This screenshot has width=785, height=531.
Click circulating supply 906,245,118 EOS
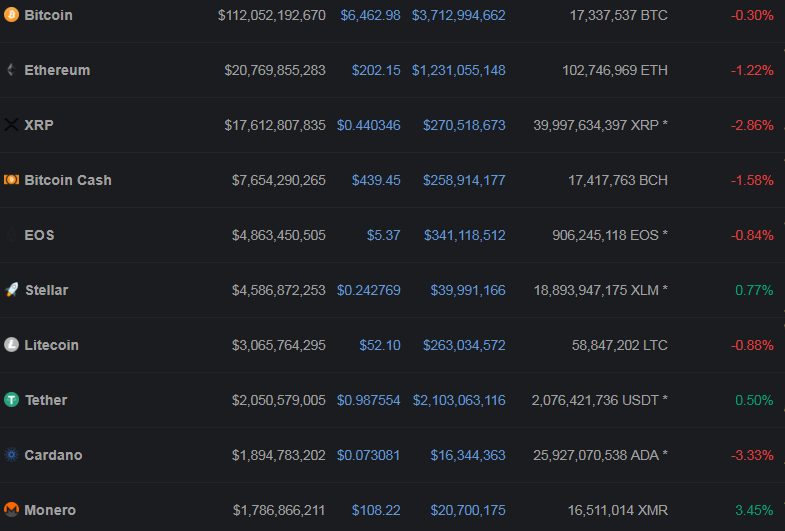point(610,236)
